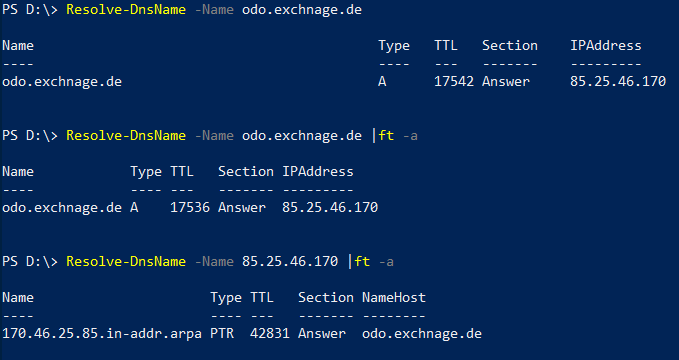Click the NameHost column header
This screenshot has width=679, height=360.
point(394,298)
